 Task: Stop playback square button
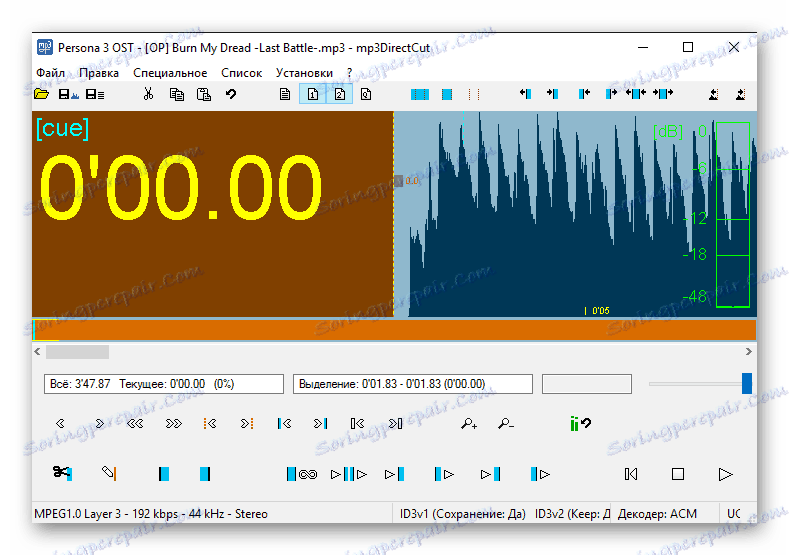[678, 474]
